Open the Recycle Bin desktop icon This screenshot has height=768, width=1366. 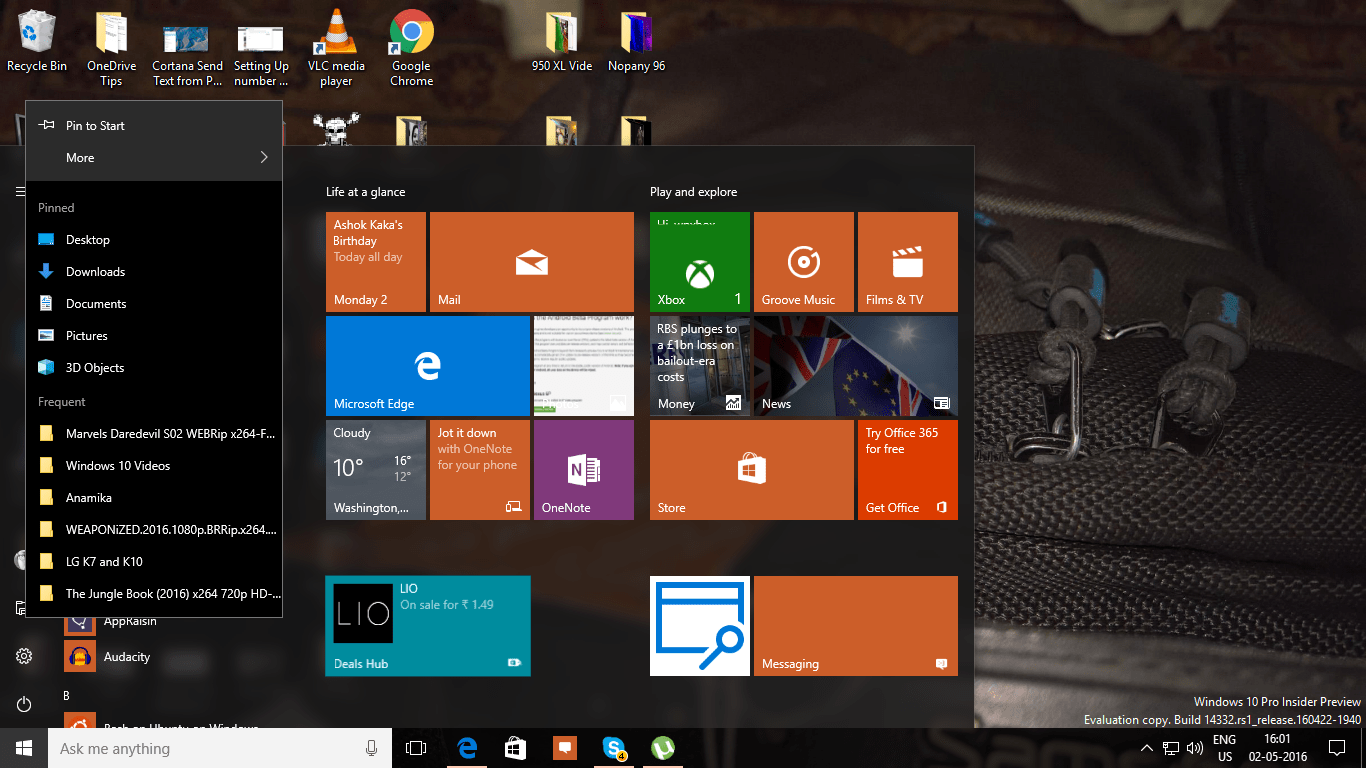point(37,42)
